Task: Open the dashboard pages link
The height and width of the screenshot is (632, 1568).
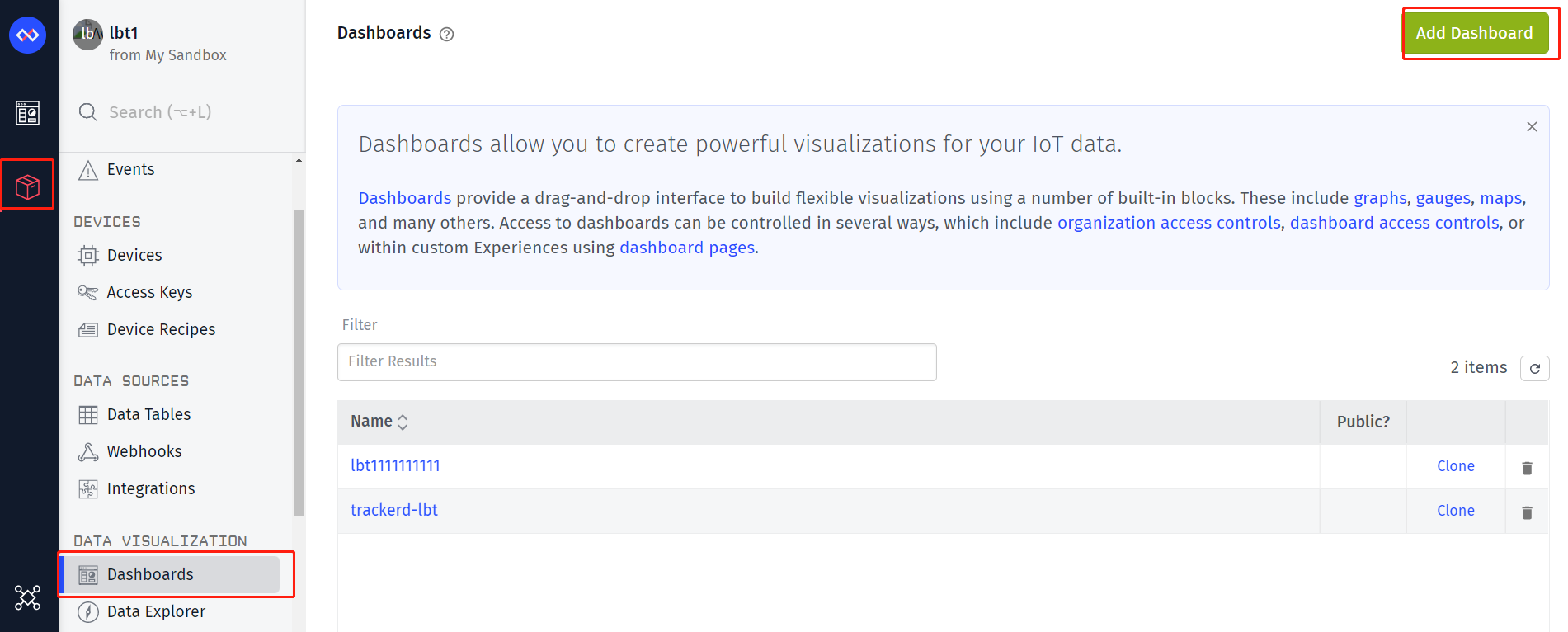Action: point(687,248)
